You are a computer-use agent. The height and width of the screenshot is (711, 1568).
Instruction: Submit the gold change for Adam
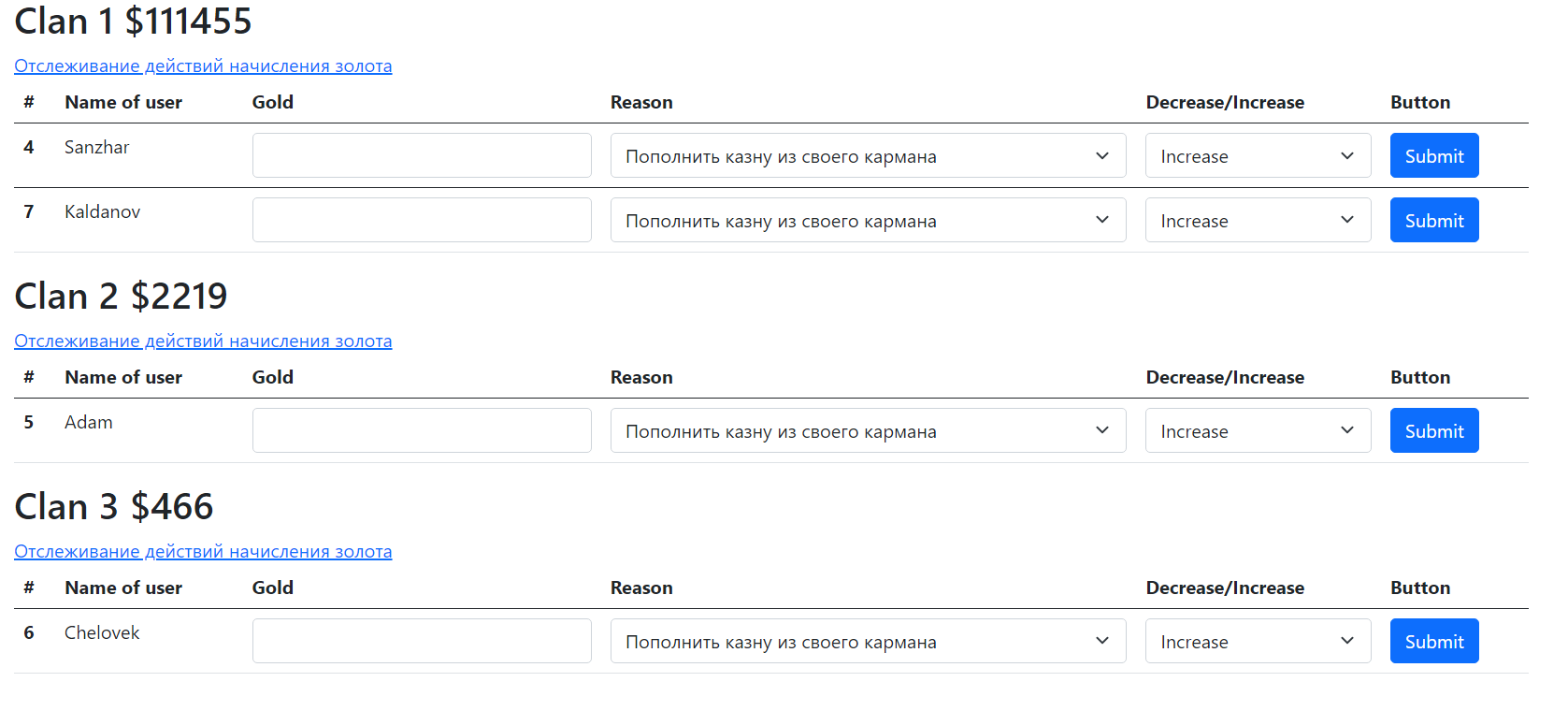click(1433, 430)
